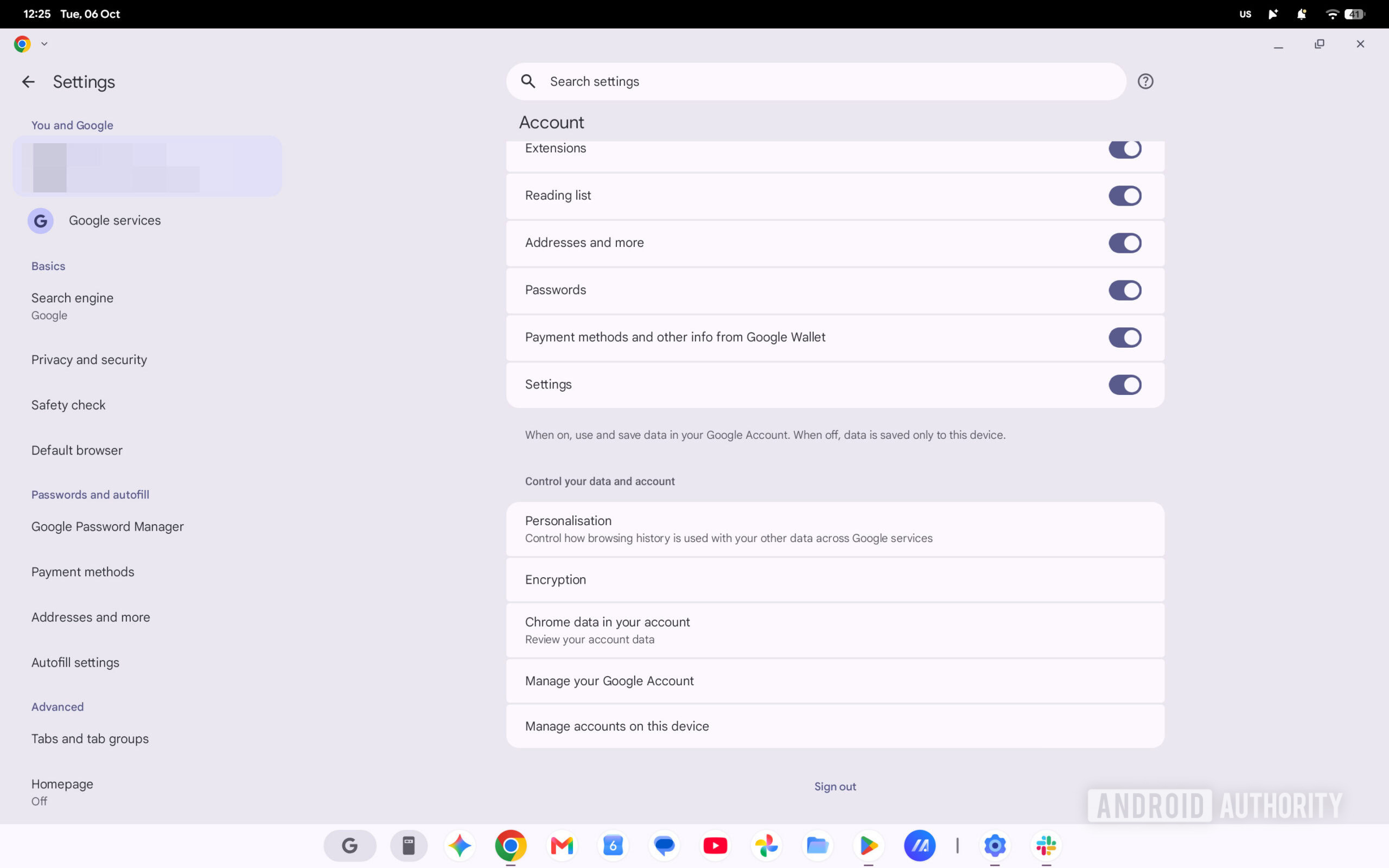Open the help question mark icon
This screenshot has width=1389, height=868.
tap(1145, 81)
